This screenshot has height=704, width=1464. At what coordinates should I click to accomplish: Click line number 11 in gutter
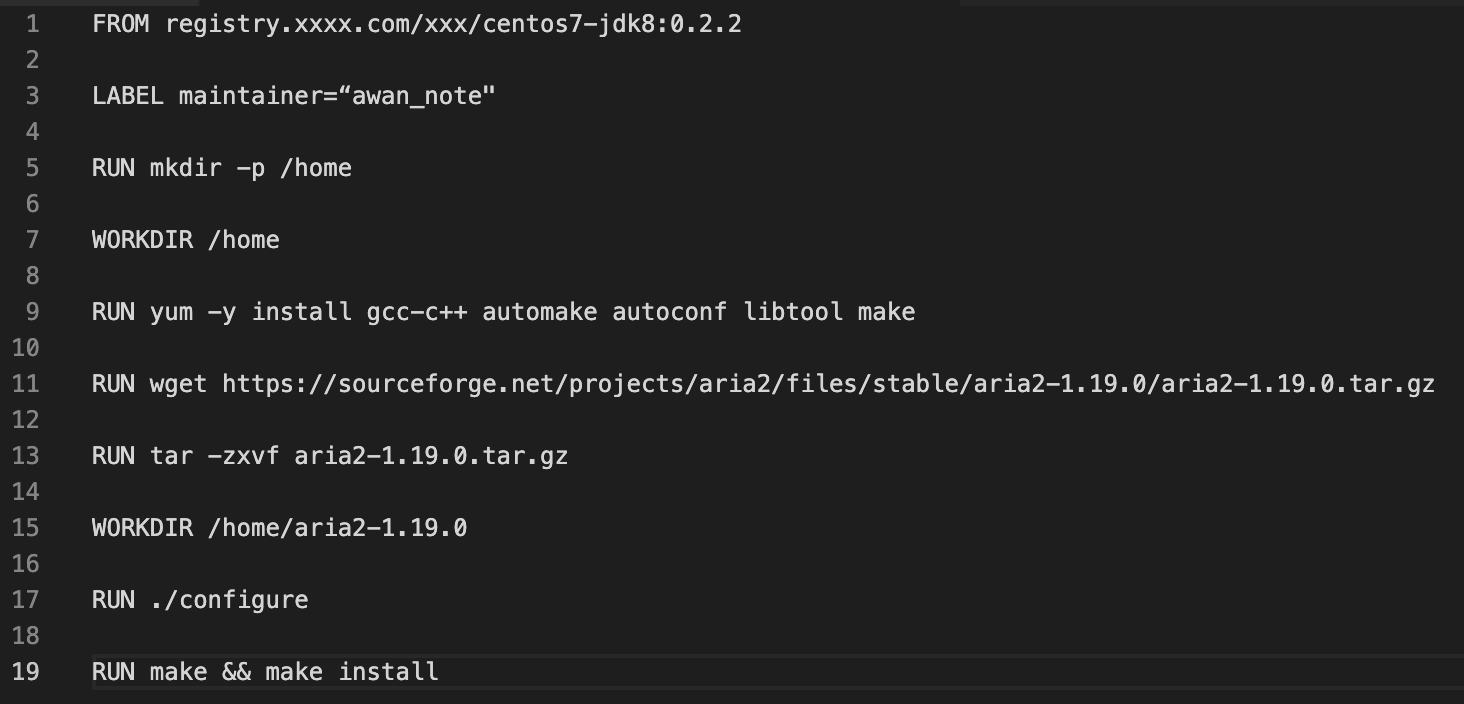coord(26,384)
